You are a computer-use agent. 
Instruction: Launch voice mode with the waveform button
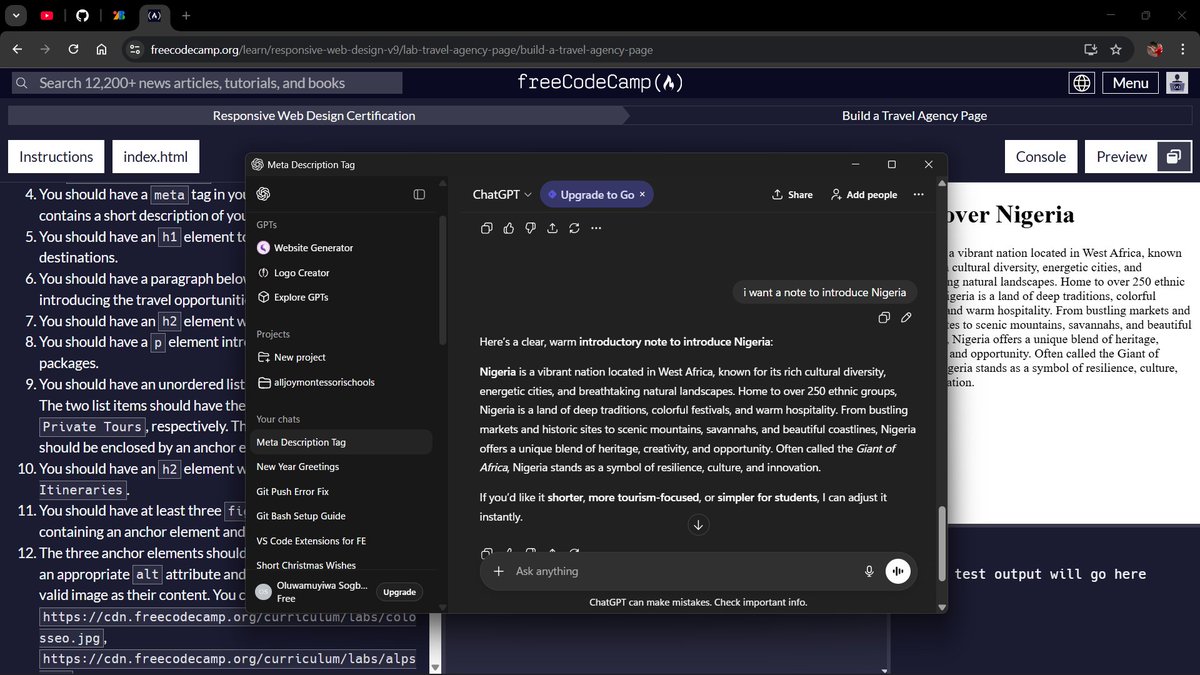click(898, 571)
